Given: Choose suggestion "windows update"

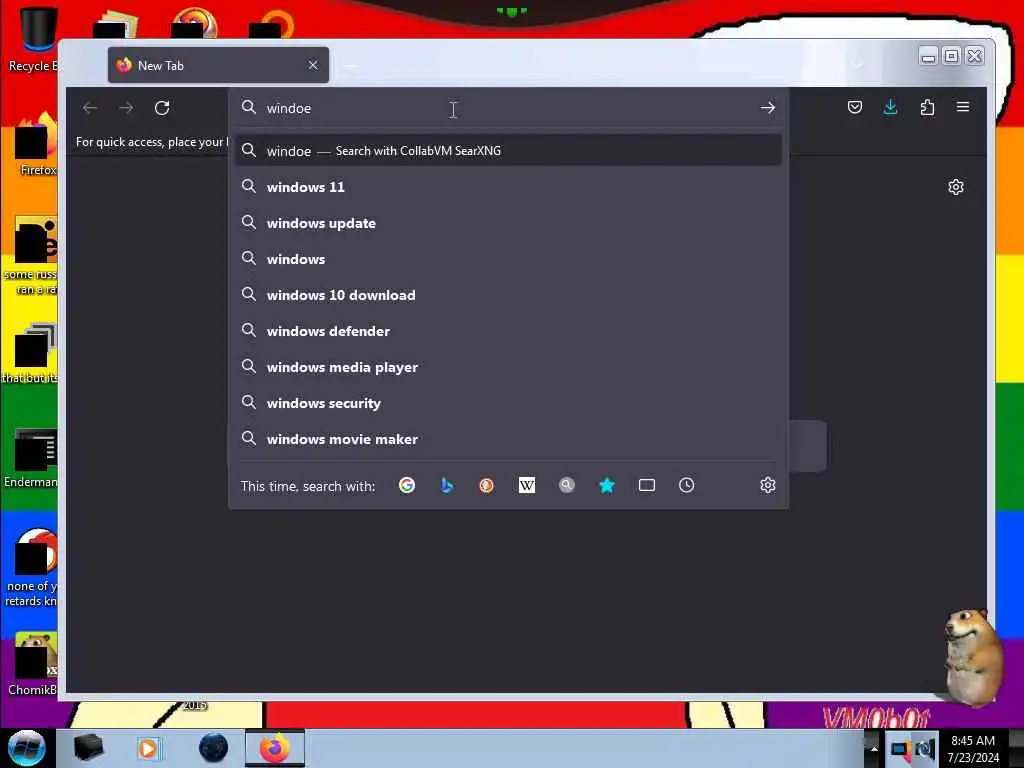Looking at the screenshot, I should tap(508, 223).
